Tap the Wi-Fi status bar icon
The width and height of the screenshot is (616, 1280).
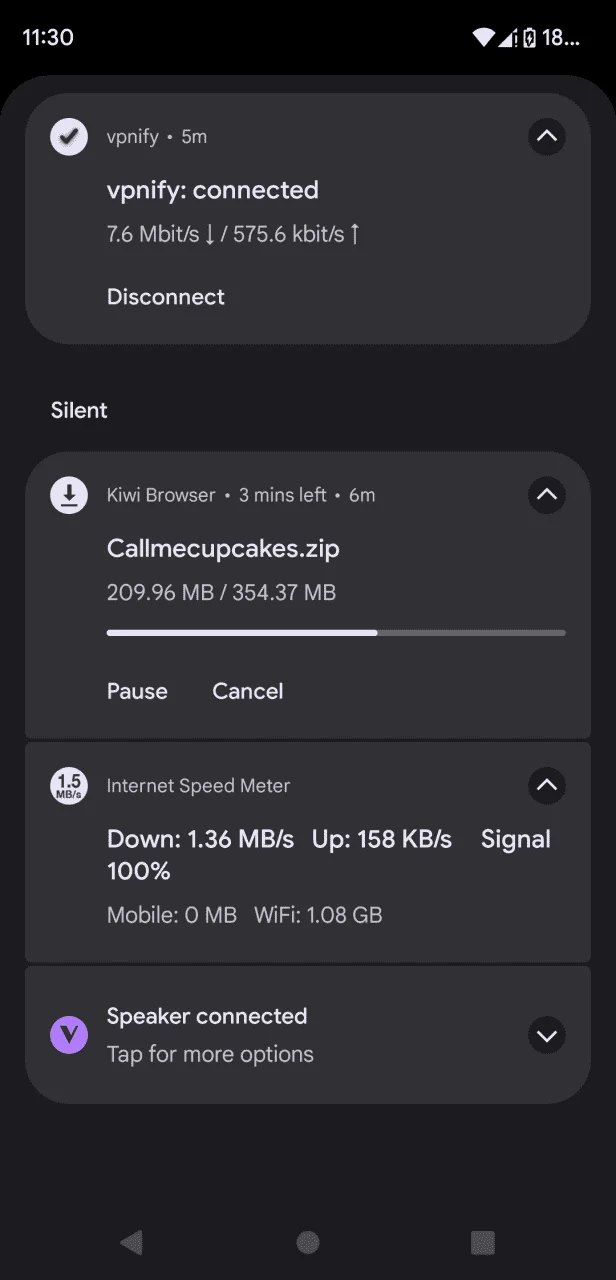[485, 38]
